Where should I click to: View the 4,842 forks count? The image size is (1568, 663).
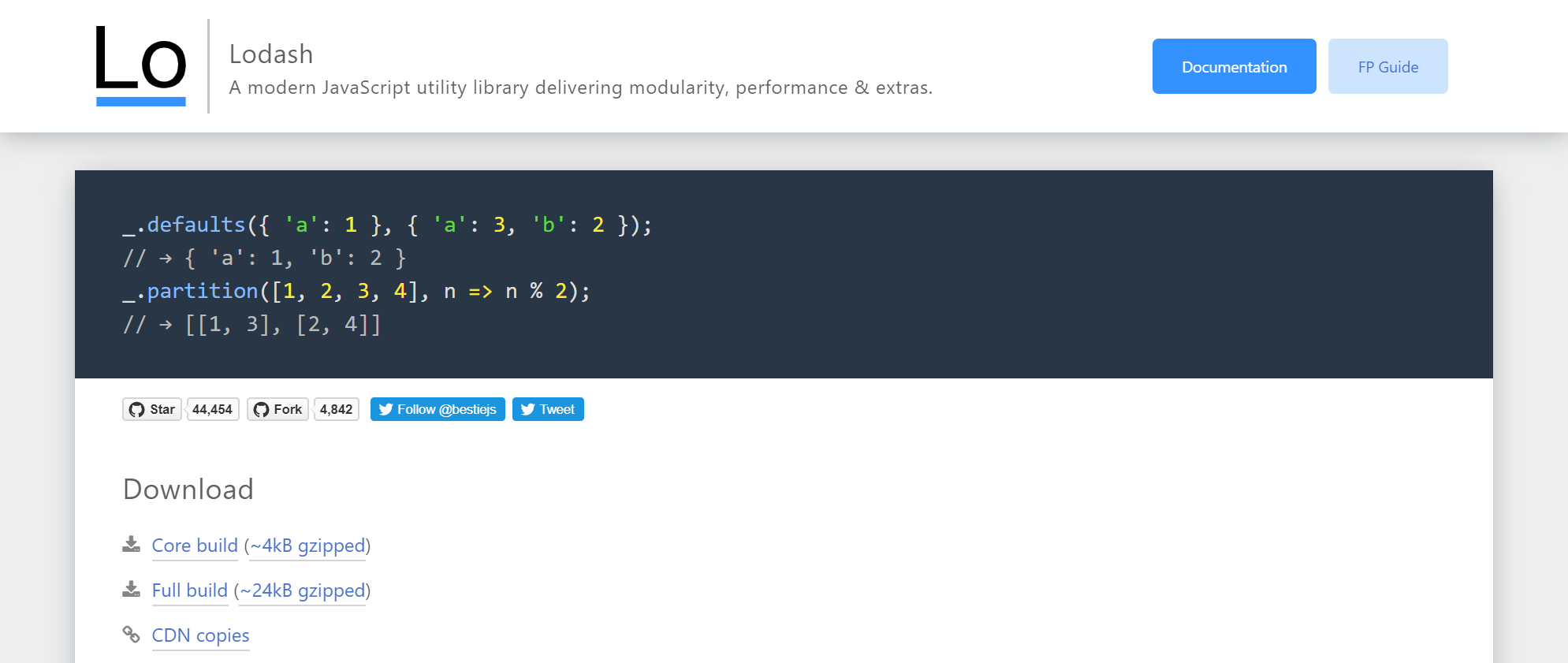[x=337, y=409]
